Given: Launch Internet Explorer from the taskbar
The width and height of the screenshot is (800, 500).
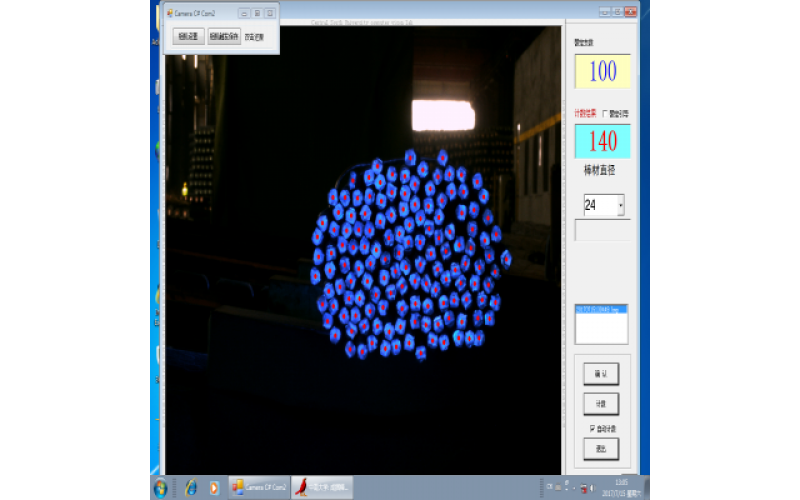Looking at the screenshot, I should pyautogui.click(x=191, y=488).
